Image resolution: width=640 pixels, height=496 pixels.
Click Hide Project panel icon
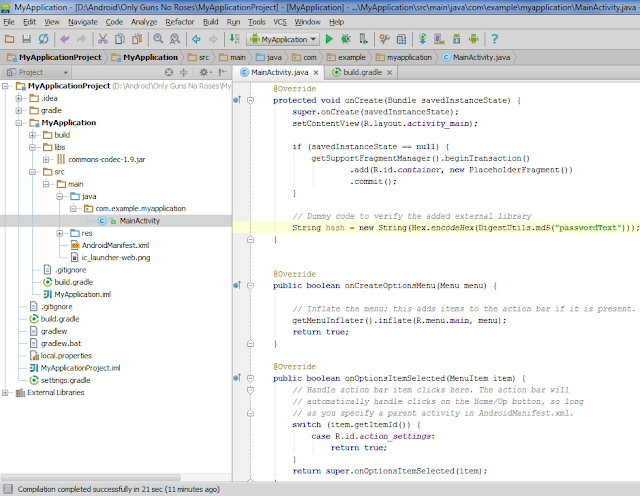click(x=222, y=72)
